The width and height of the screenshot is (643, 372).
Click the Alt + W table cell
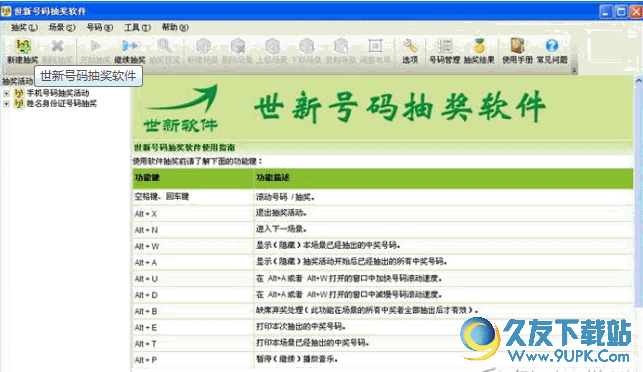[193, 246]
